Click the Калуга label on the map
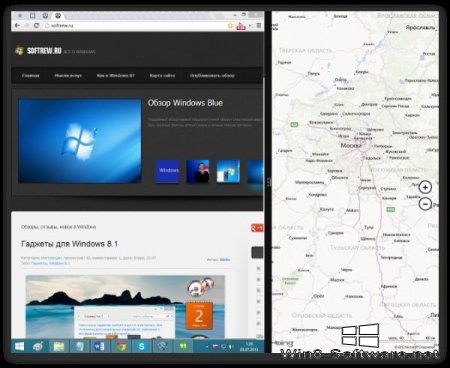The height and width of the screenshot is (368, 450). pyautogui.click(x=327, y=209)
